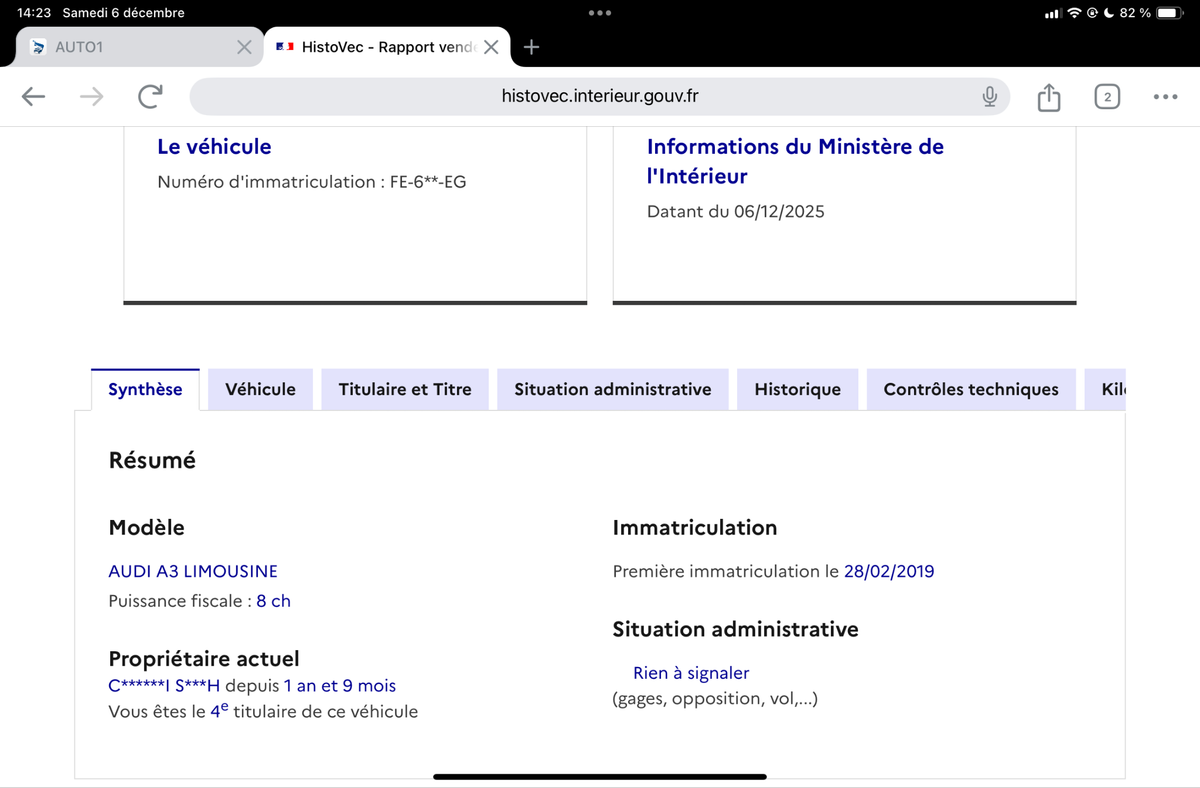Viewport: 1200px width, 788px height.
Task: Tap the address bar URL field
Action: click(x=600, y=96)
